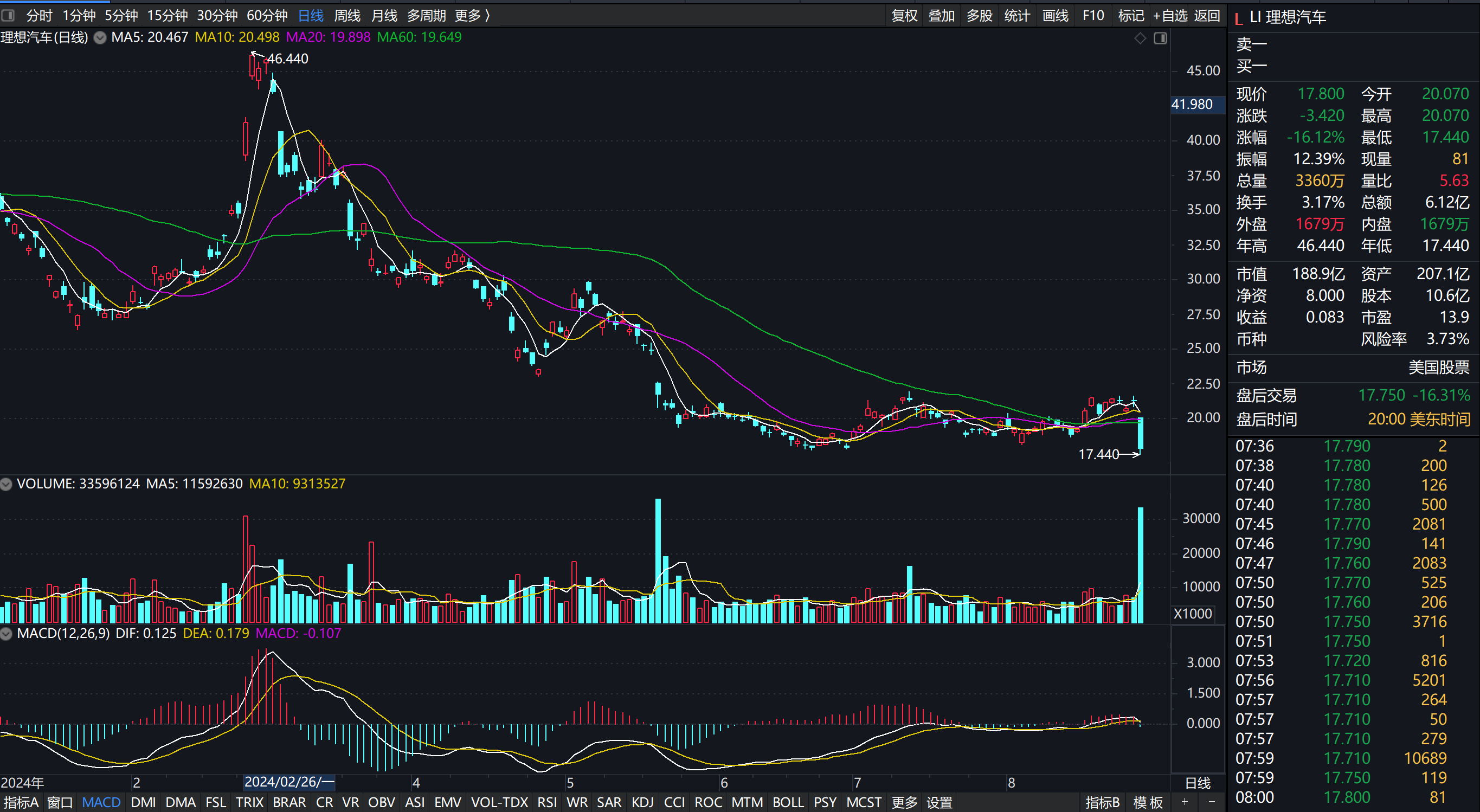Click the minus icon to remove a sub-window
The image size is (1480, 812).
[1212, 802]
